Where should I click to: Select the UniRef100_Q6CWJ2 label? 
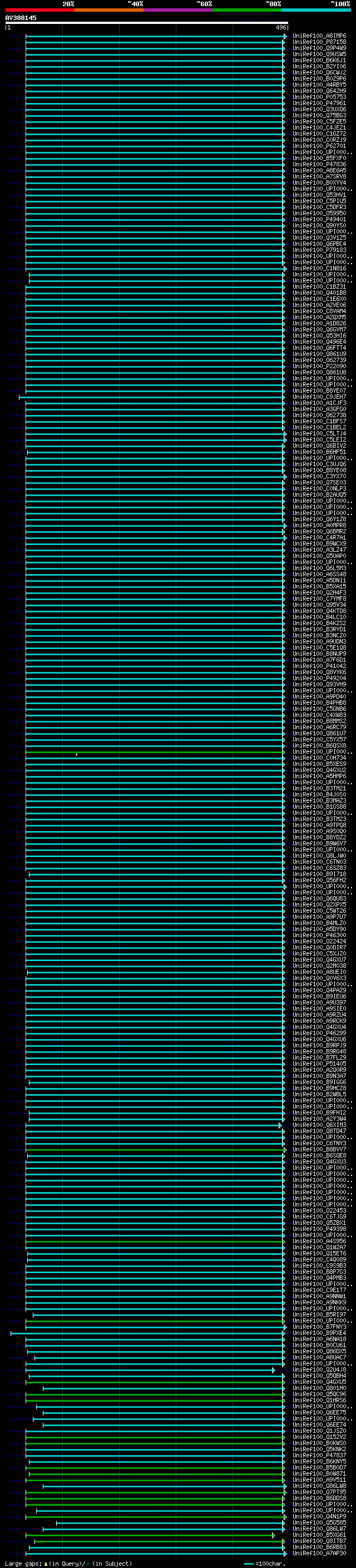coord(319,72)
